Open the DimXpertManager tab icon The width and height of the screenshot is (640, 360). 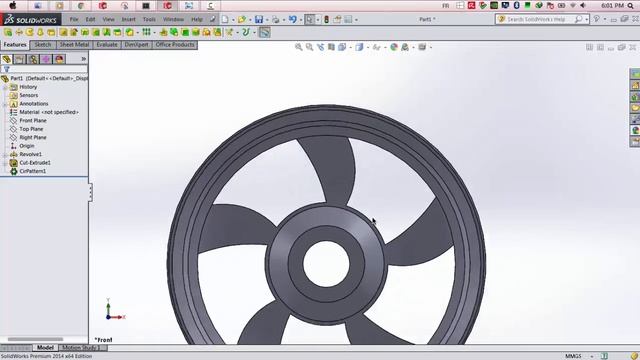pyautogui.click(x=46, y=59)
